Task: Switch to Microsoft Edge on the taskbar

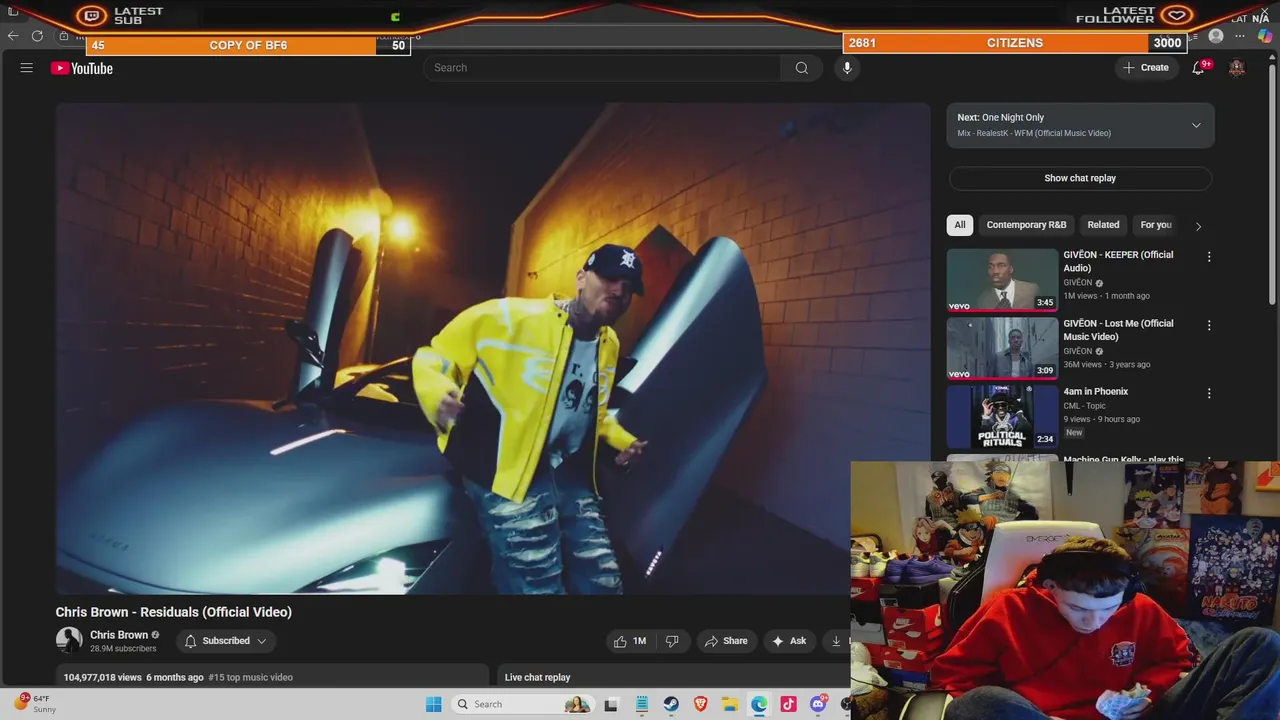Action: click(759, 704)
